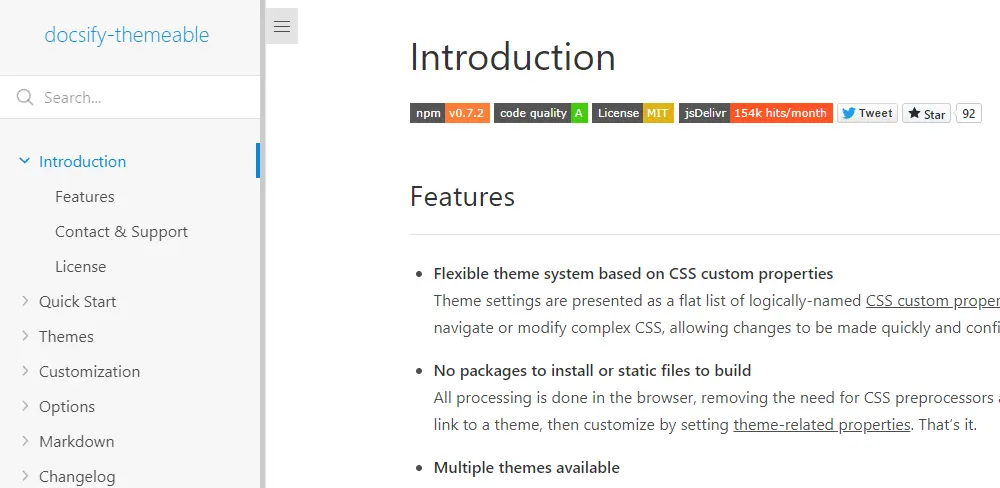Expand the Options chevron
1000x488 pixels.
[x=25, y=406]
